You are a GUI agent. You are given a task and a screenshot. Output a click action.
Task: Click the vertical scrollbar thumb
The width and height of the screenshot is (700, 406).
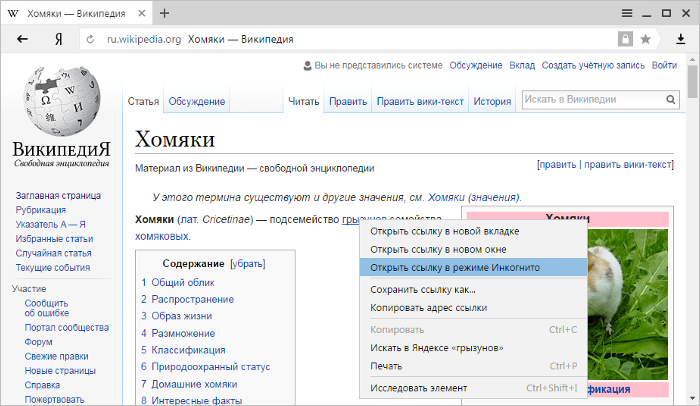coord(692,81)
